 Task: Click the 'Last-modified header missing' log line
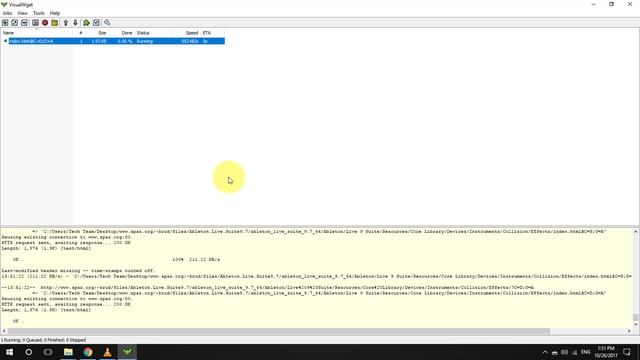point(78,271)
